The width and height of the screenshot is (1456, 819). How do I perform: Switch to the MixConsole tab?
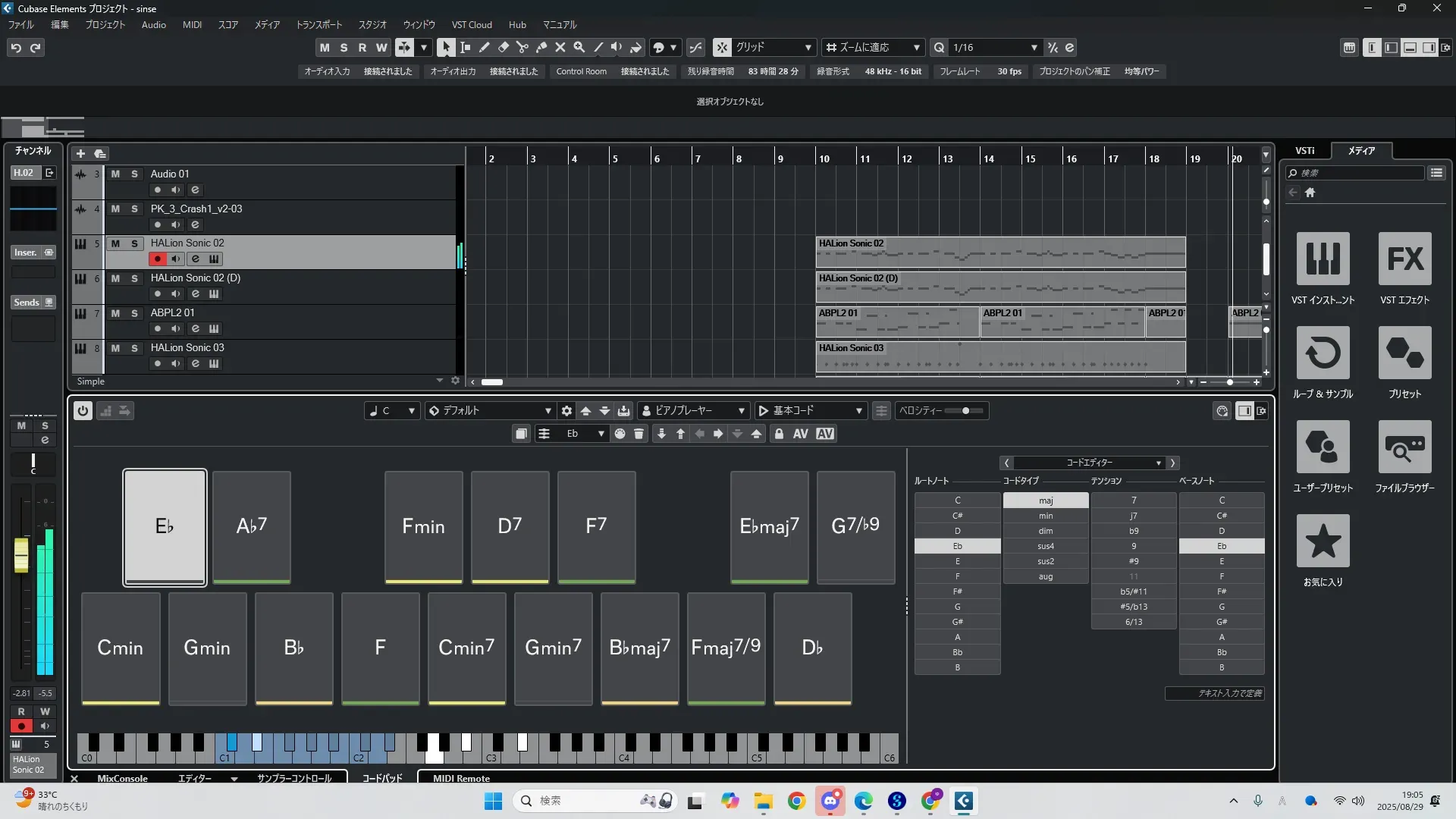(122, 778)
